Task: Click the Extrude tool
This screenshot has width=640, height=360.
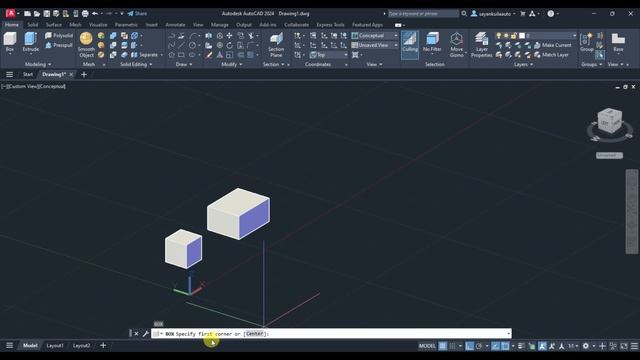Action: pos(31,42)
